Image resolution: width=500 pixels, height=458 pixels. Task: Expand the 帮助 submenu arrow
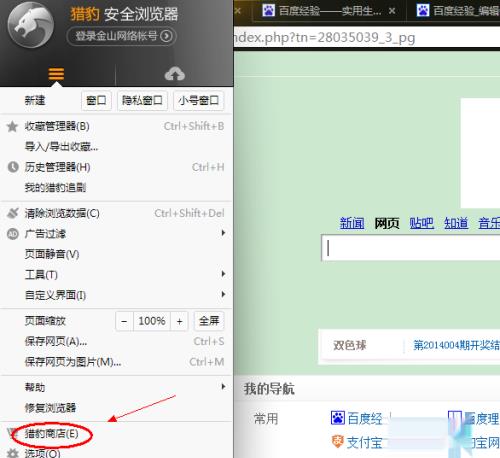(223, 387)
